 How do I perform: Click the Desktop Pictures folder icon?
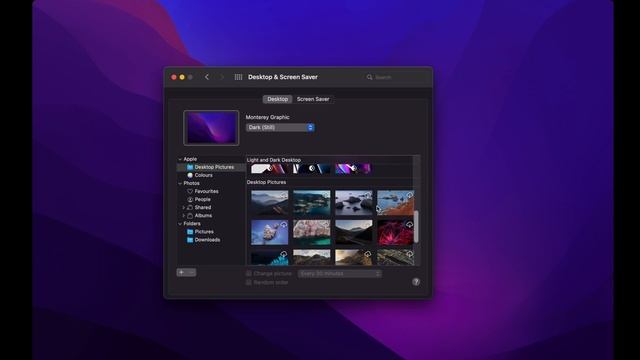(x=190, y=167)
